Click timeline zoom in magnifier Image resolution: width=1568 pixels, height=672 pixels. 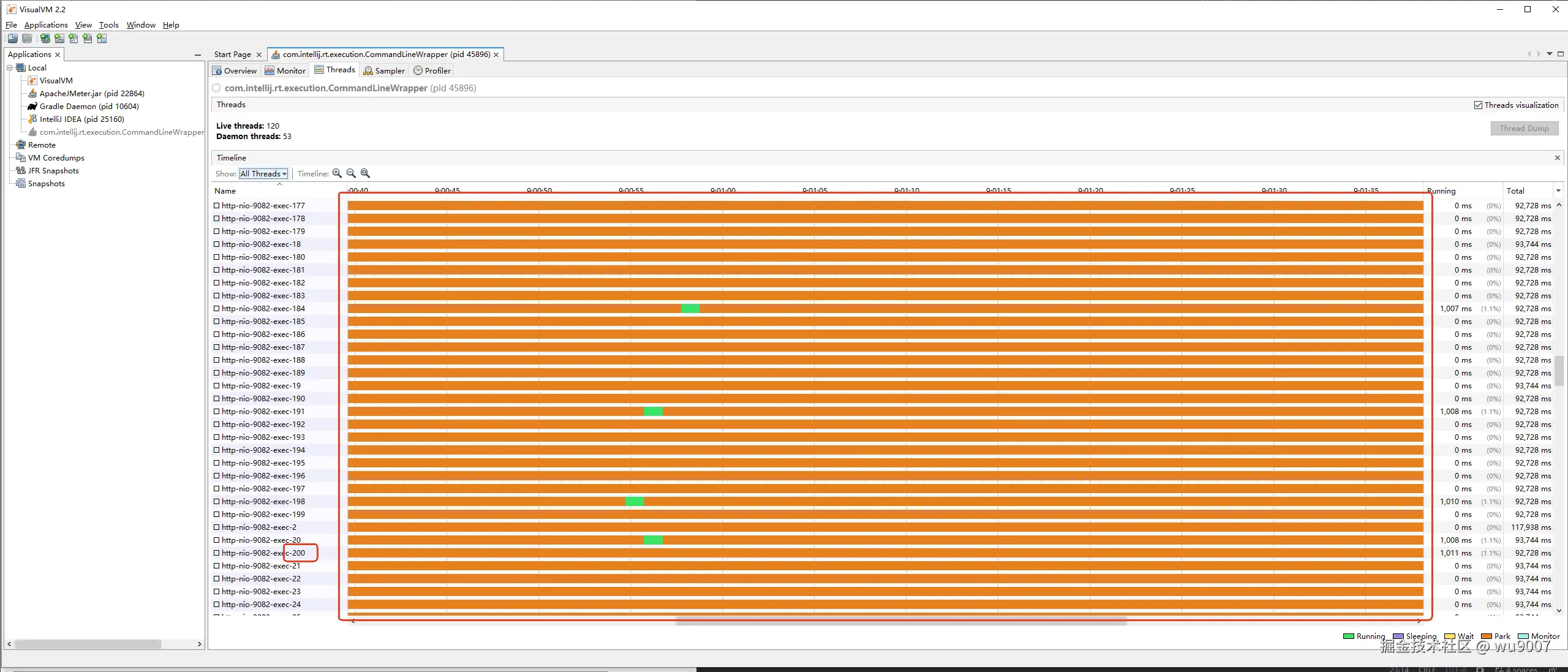337,173
